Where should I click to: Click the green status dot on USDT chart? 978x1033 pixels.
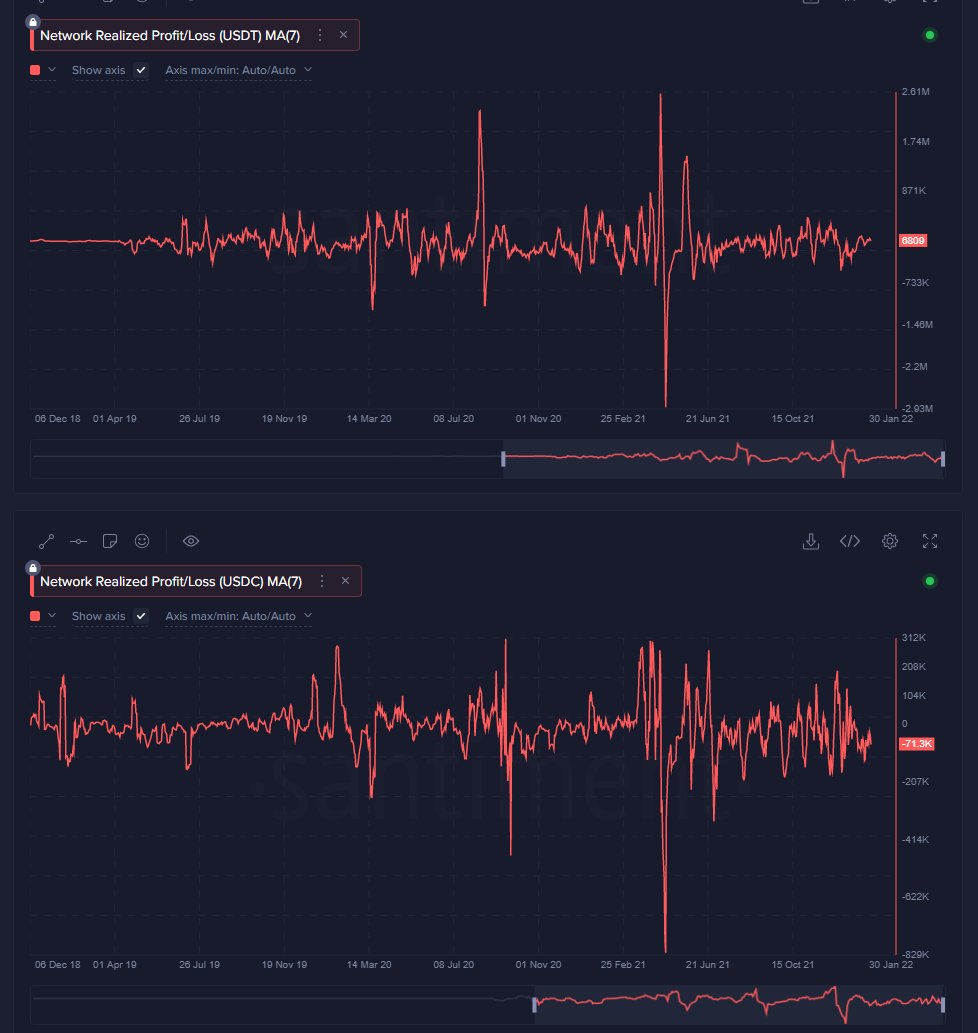930,35
